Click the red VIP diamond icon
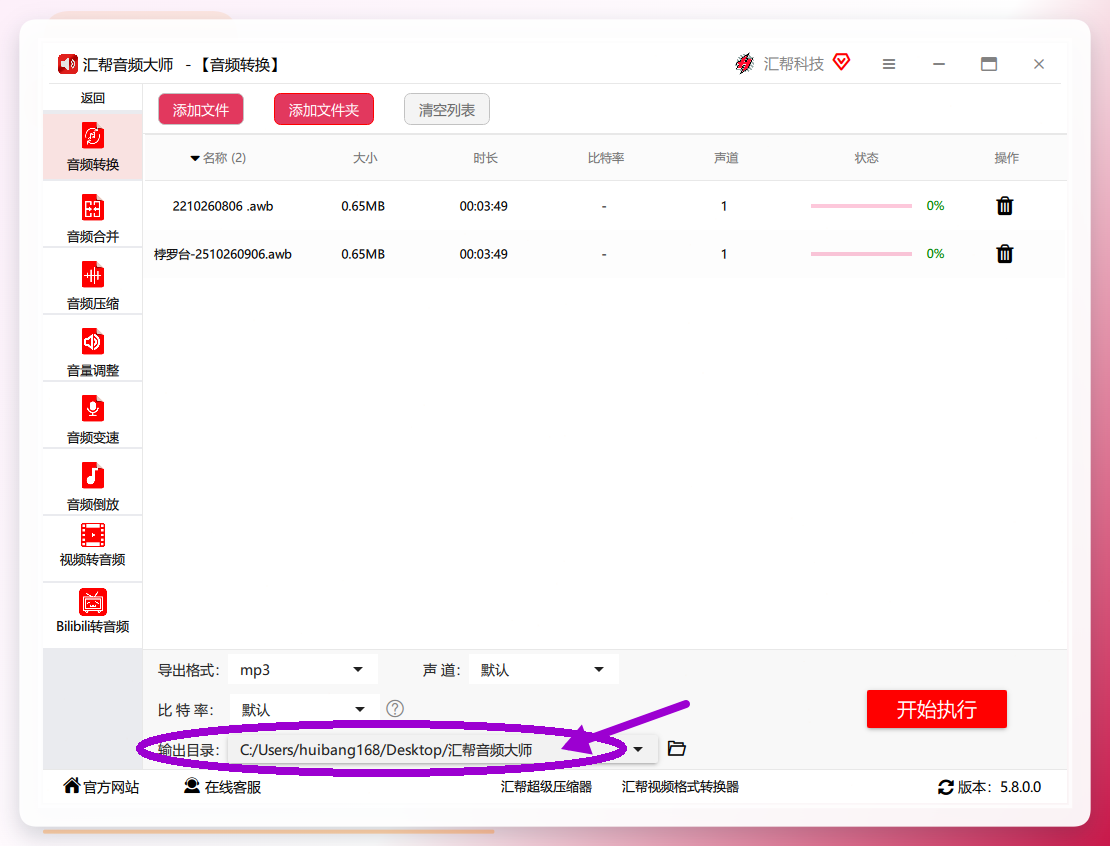1110x846 pixels. pos(841,62)
